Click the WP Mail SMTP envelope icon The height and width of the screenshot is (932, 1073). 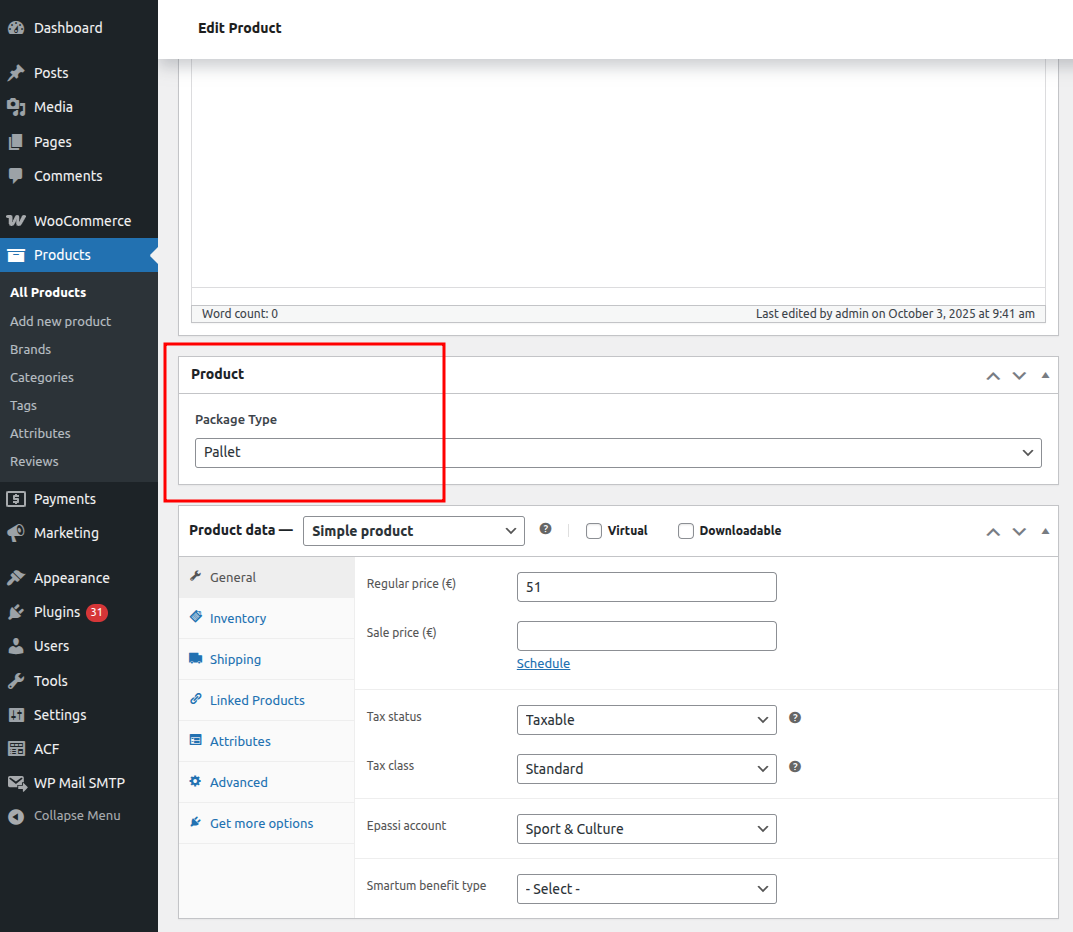(16, 783)
